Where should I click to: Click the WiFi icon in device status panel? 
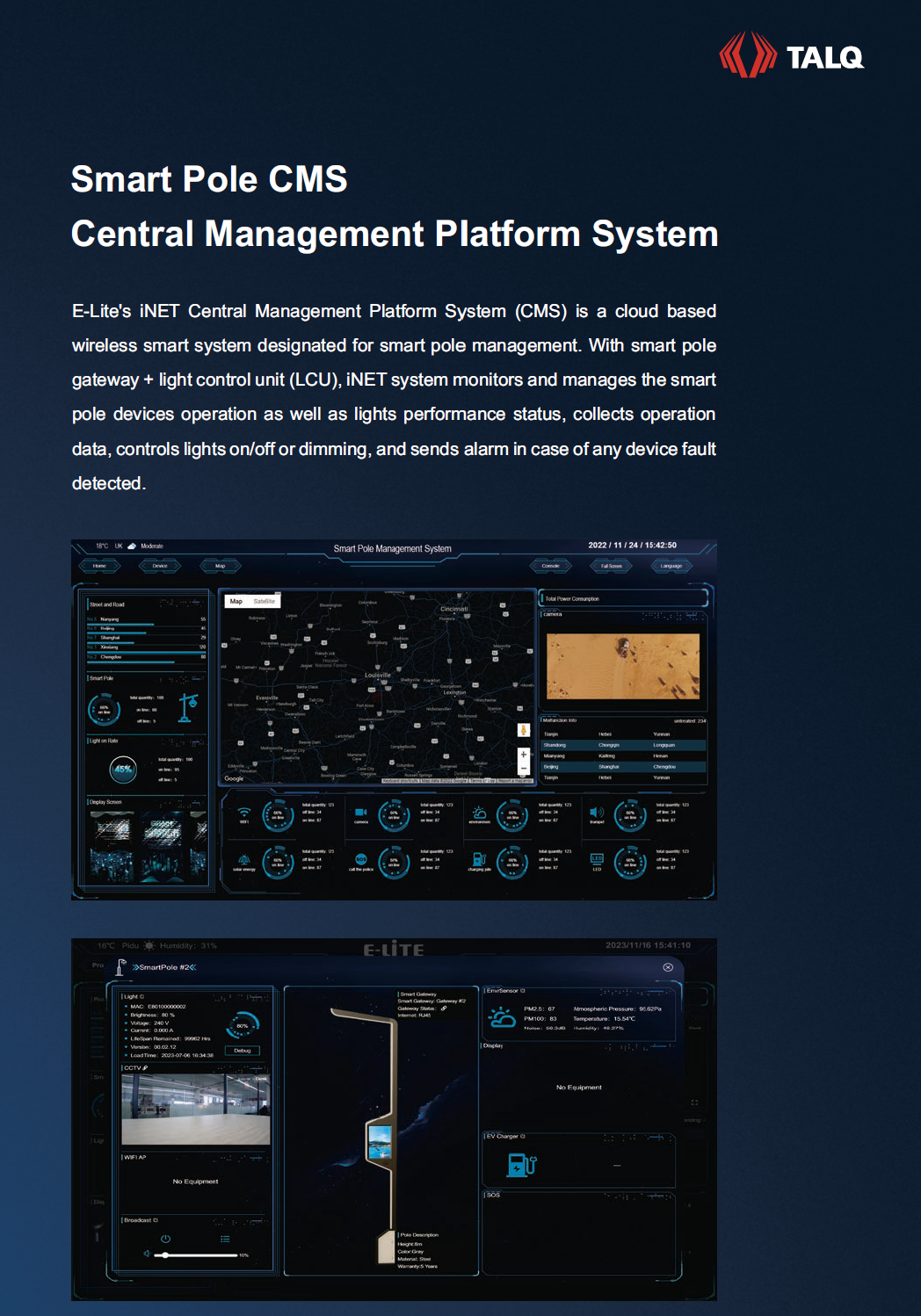244,812
